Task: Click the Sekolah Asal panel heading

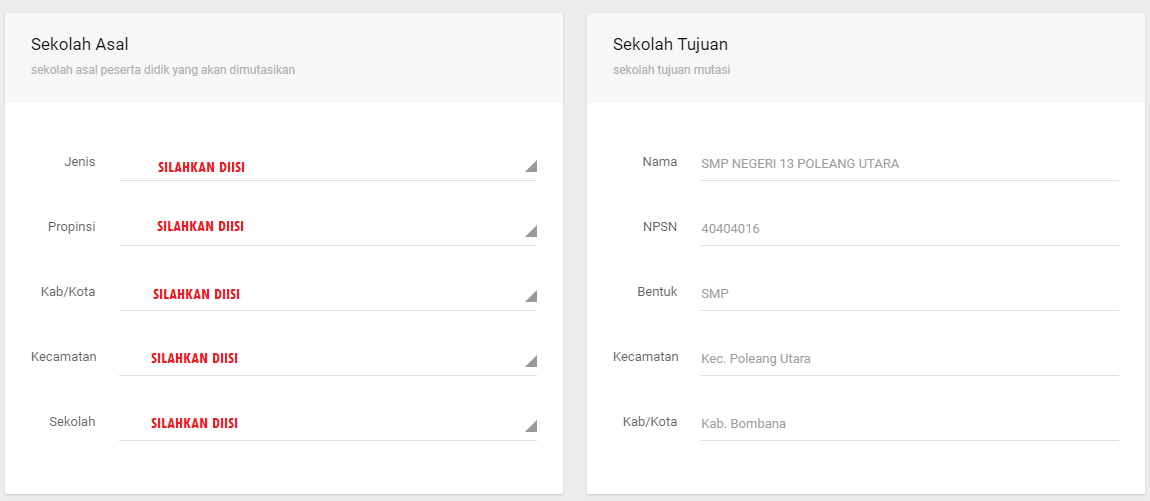Action: pos(79,44)
